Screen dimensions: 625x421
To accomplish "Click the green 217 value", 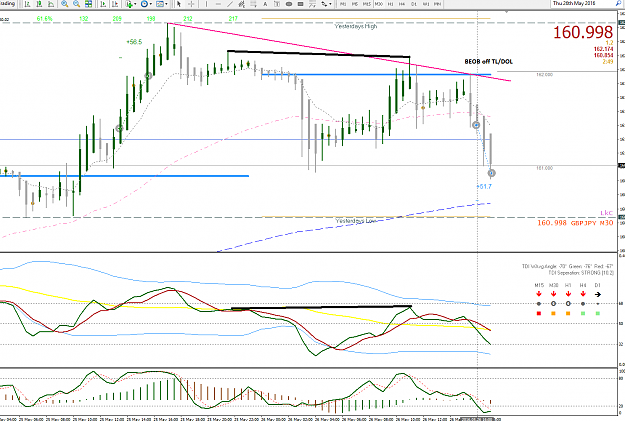I will pos(233,19).
